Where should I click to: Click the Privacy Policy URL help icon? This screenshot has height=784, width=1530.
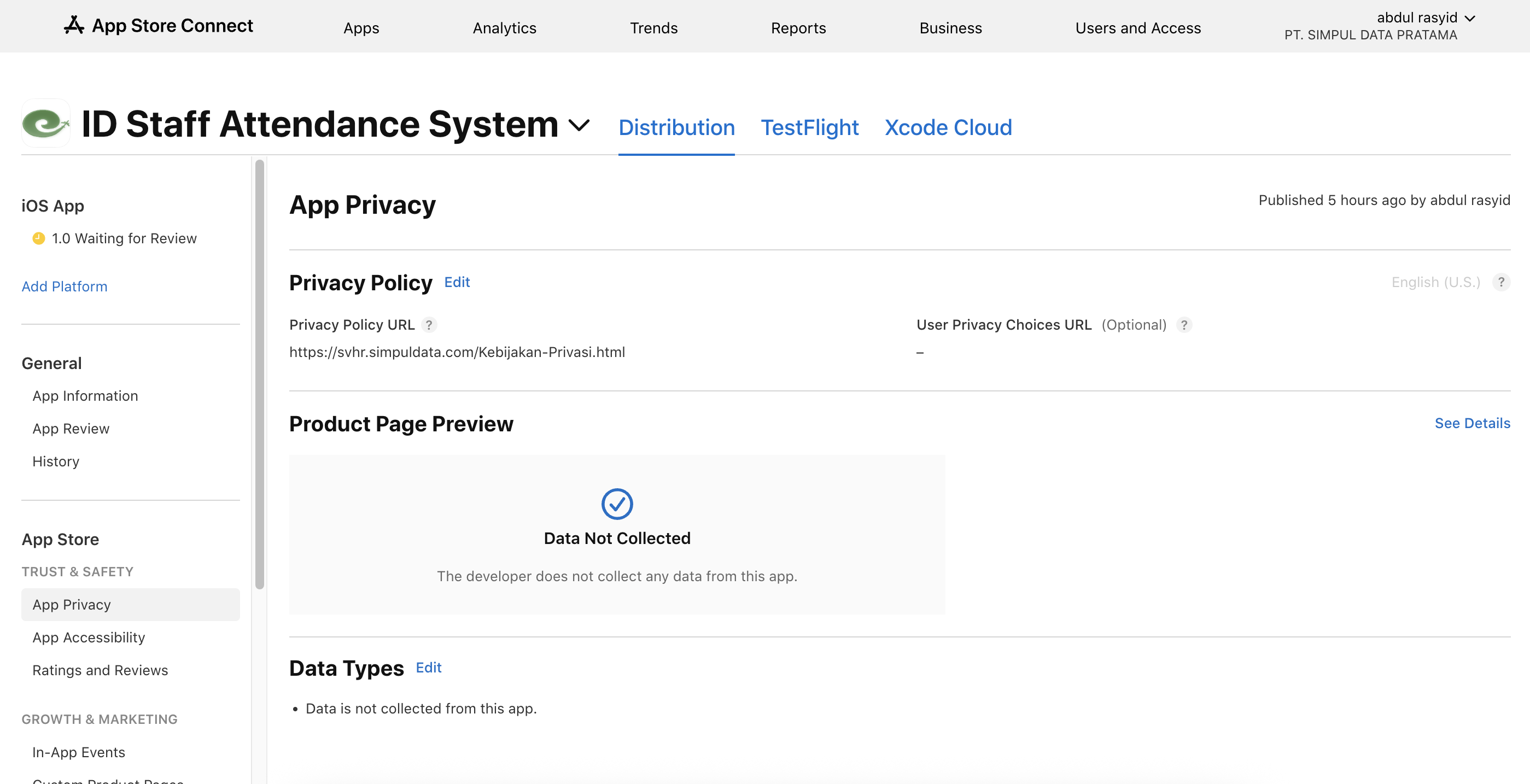pos(429,325)
